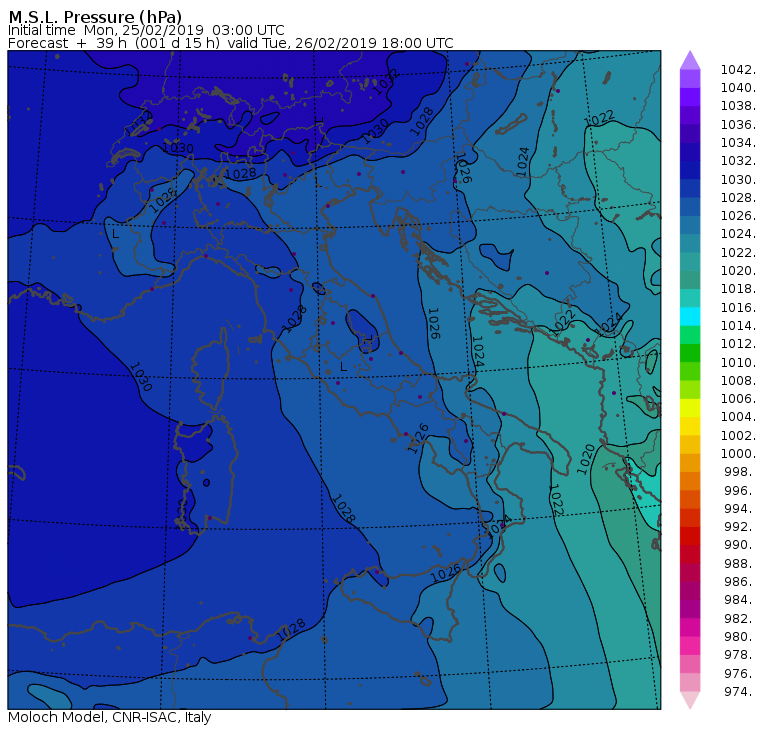Screen dimensions: 760x731
Task: Click the '1038.' legend label
Action: (x=738, y=106)
